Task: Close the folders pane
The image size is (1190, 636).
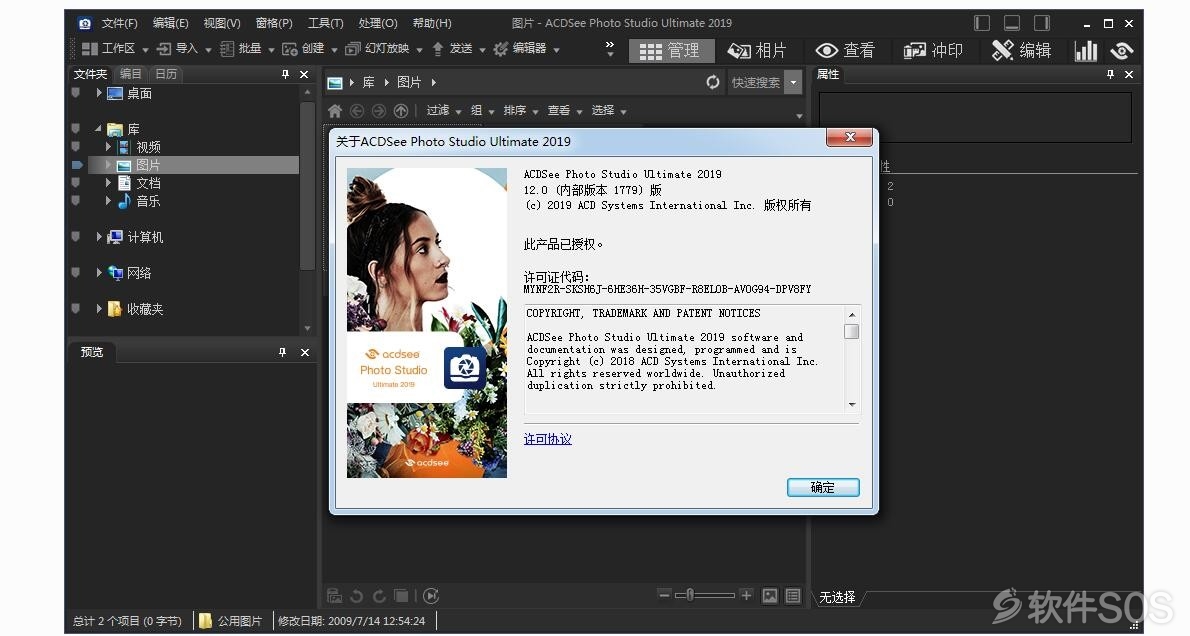Action: [304, 74]
